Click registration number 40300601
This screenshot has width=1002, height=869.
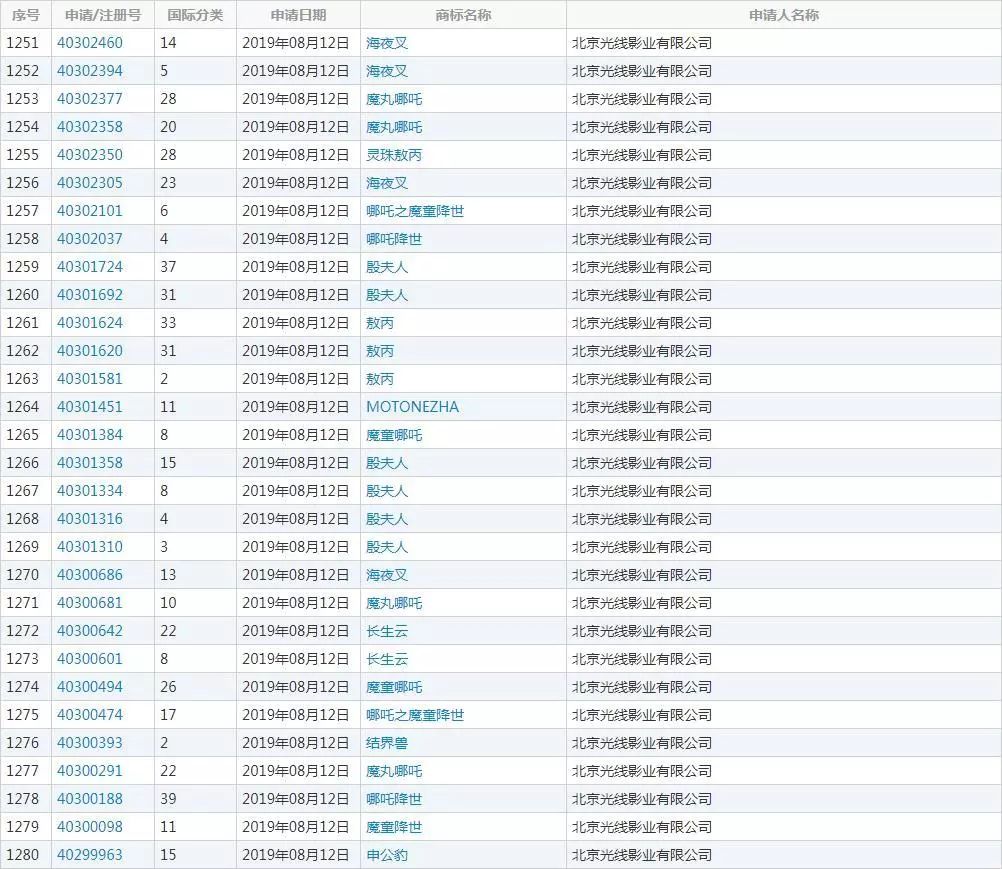89,659
